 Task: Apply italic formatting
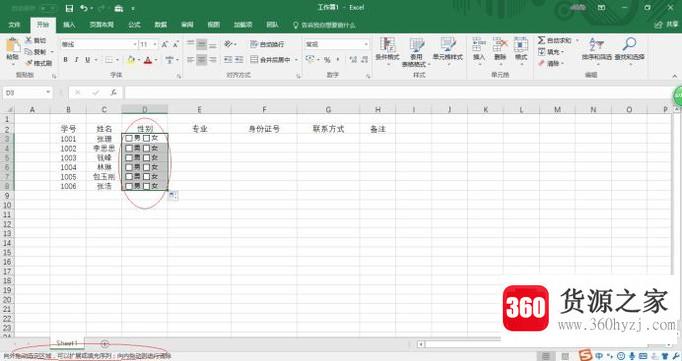click(x=76, y=60)
